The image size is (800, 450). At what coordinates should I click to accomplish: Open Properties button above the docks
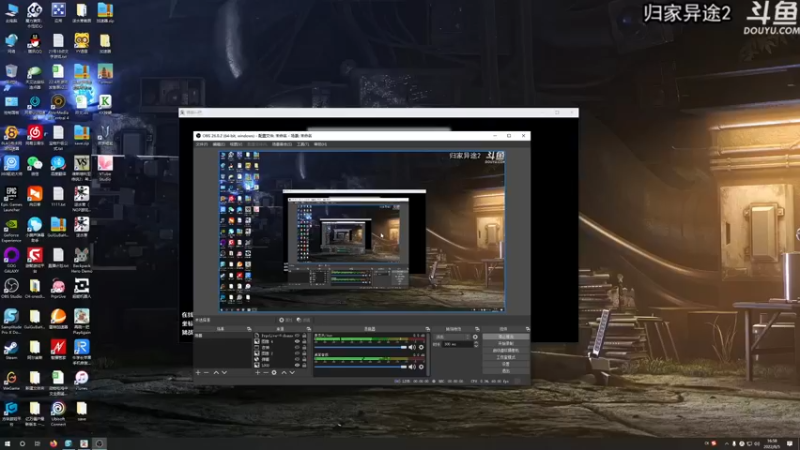[x=285, y=320]
